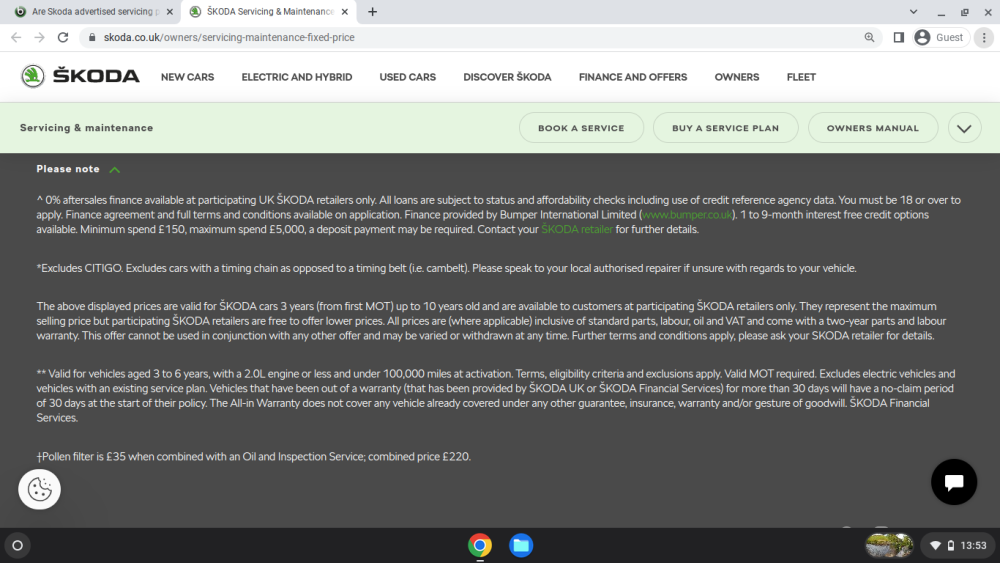
Task: Reload the ŠKODA servicing page
Action: point(62,38)
